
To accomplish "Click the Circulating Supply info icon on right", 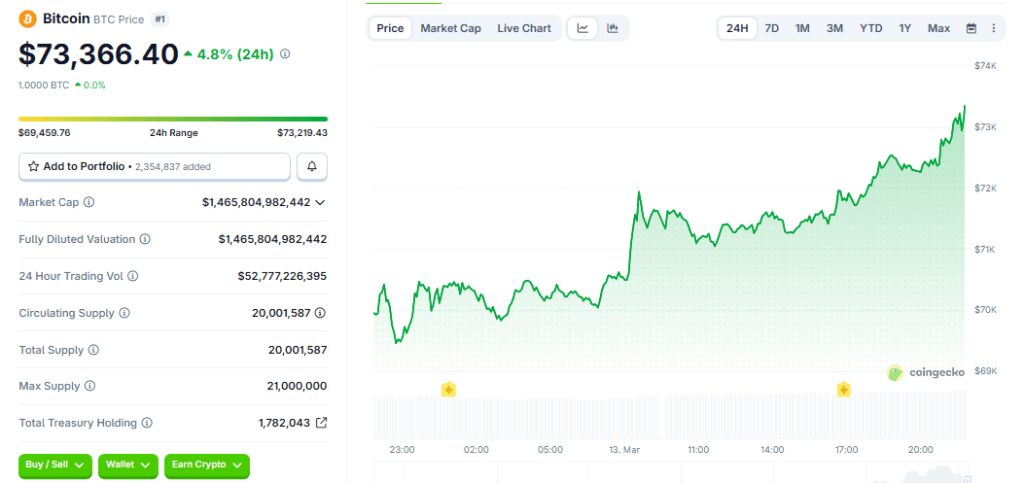I will pos(320,313).
